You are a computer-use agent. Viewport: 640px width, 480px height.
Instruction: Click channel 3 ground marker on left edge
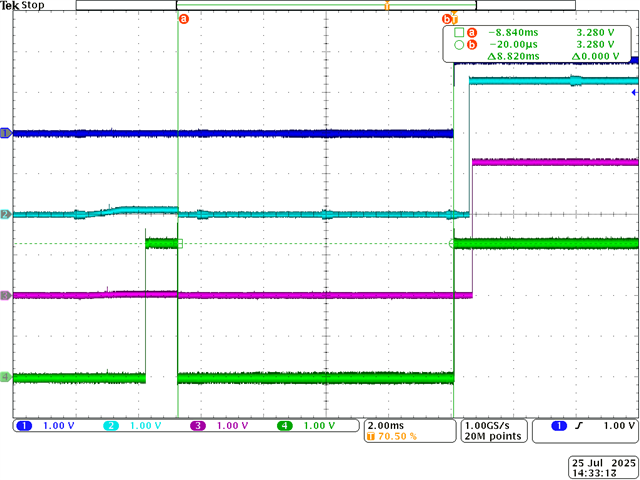[7, 295]
